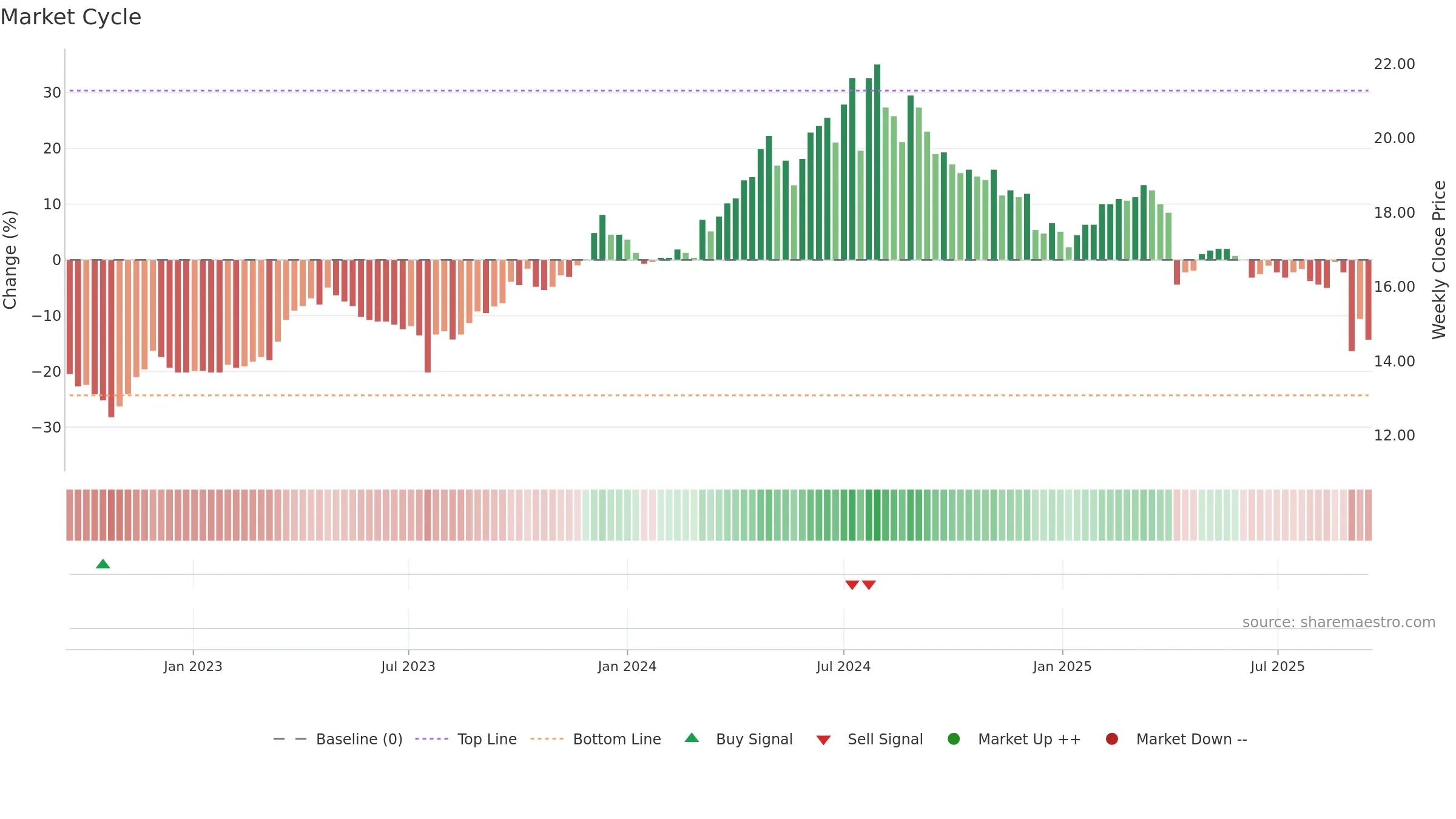The width and height of the screenshot is (1456, 819).
Task: Click the tall red bar reaching −20 in mid-2023
Action: (x=428, y=316)
